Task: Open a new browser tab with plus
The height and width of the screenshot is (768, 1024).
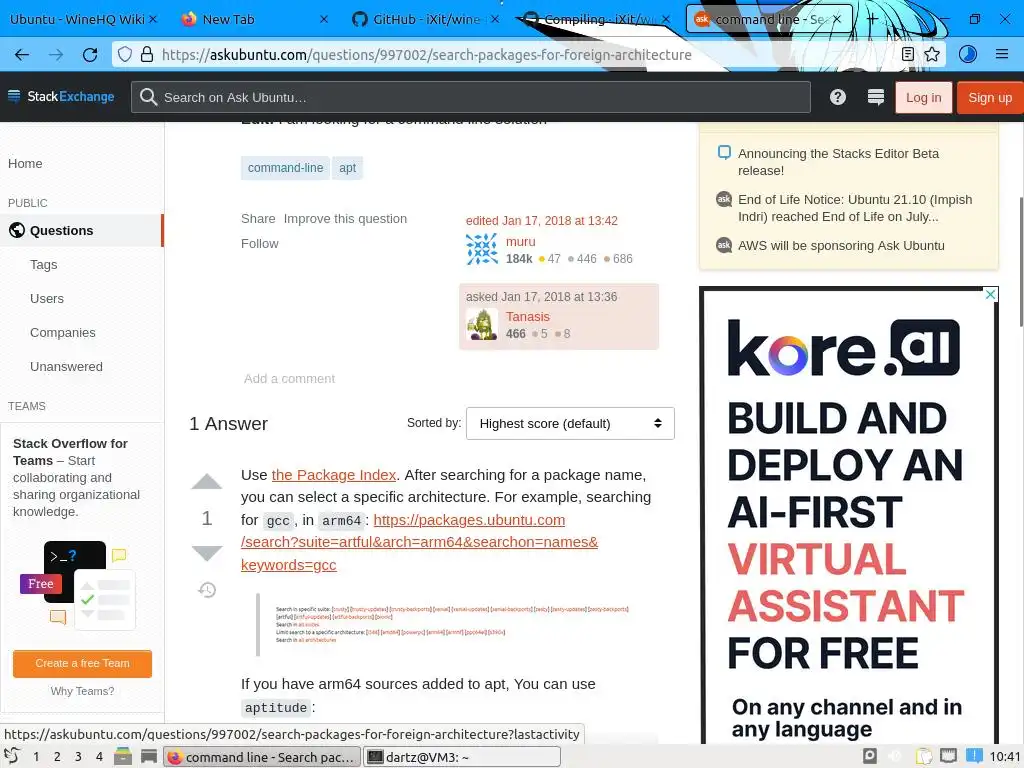Action: coord(872,19)
